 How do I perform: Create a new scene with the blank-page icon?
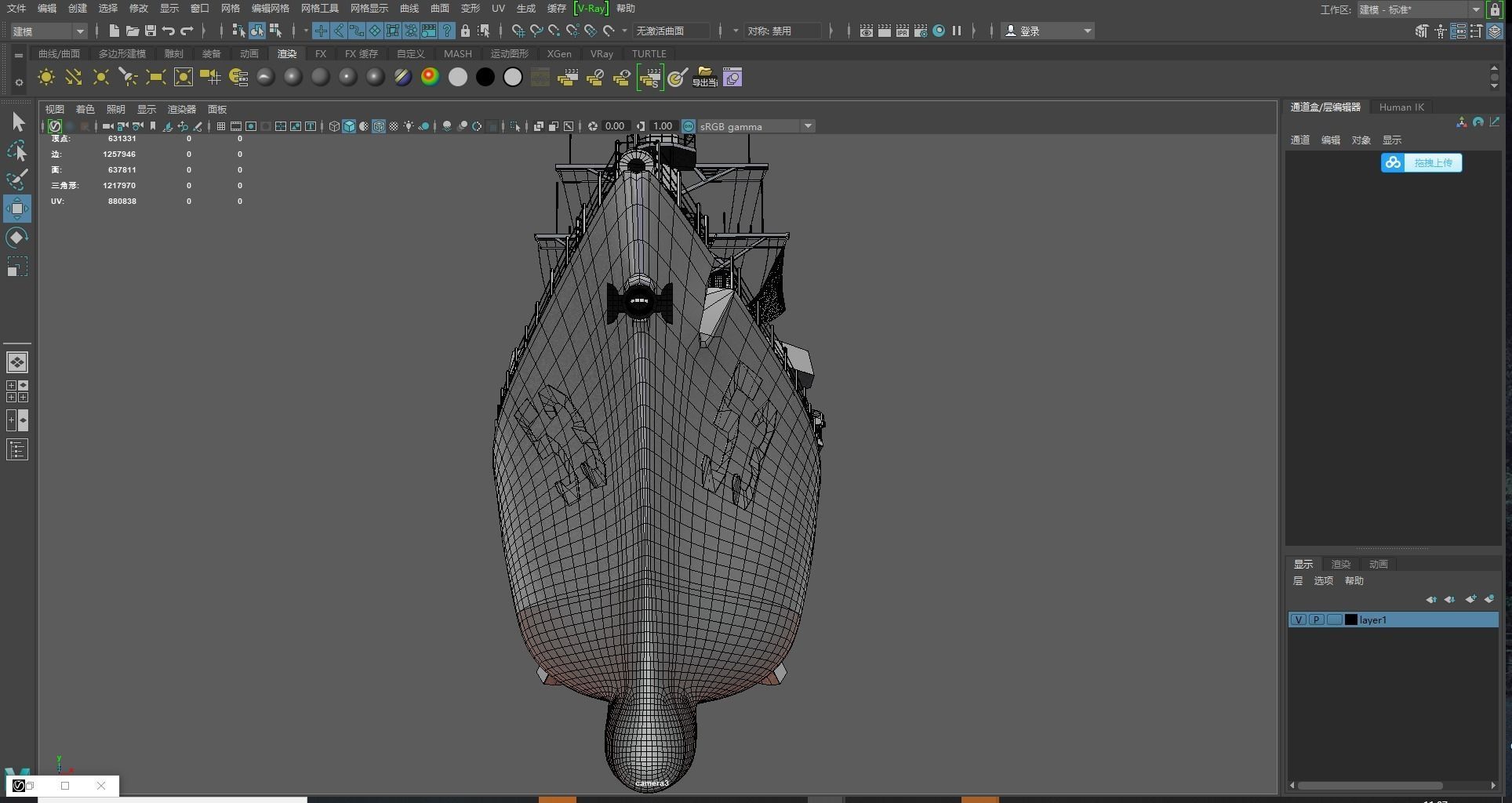coord(114,31)
